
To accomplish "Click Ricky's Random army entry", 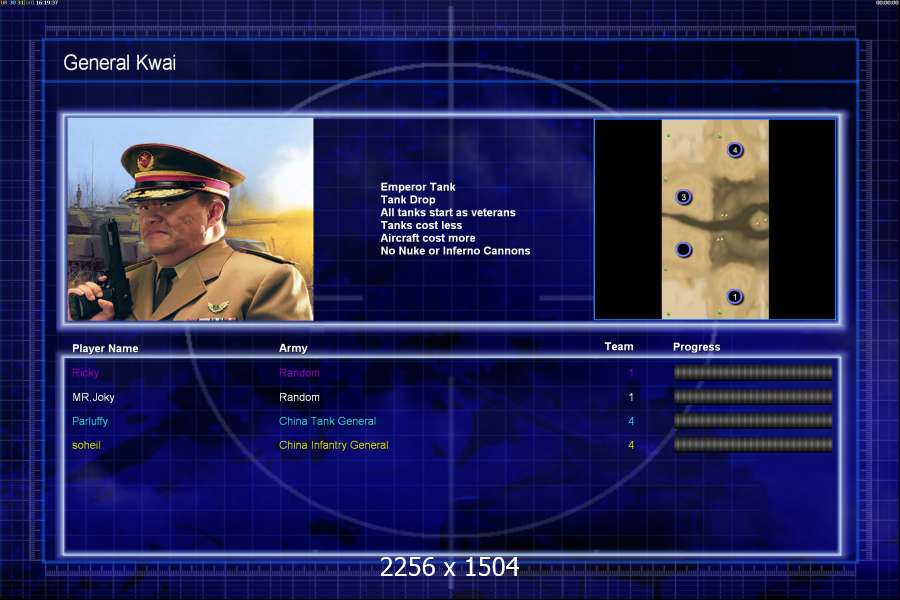I will [299, 373].
